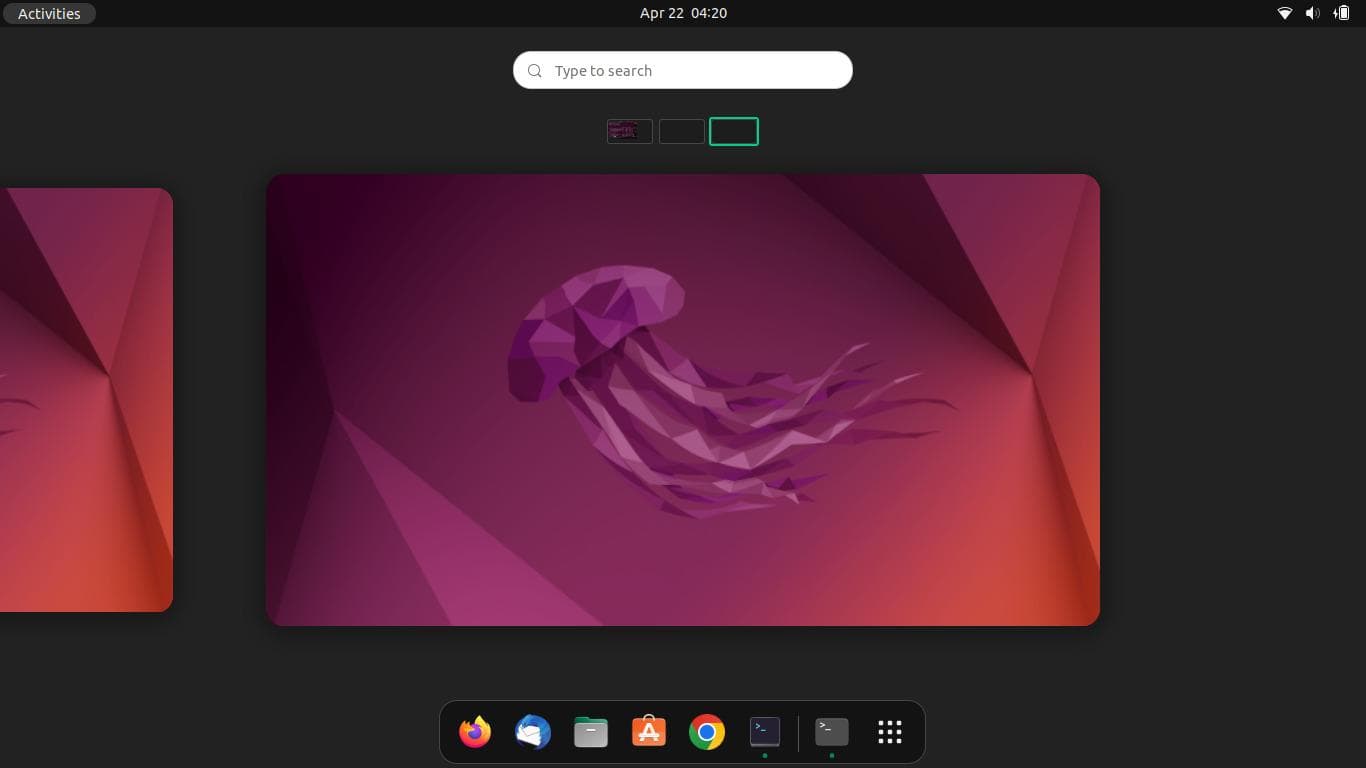
Task: Open the dark blue terminal icon left of dock separator
Action: coord(765,732)
